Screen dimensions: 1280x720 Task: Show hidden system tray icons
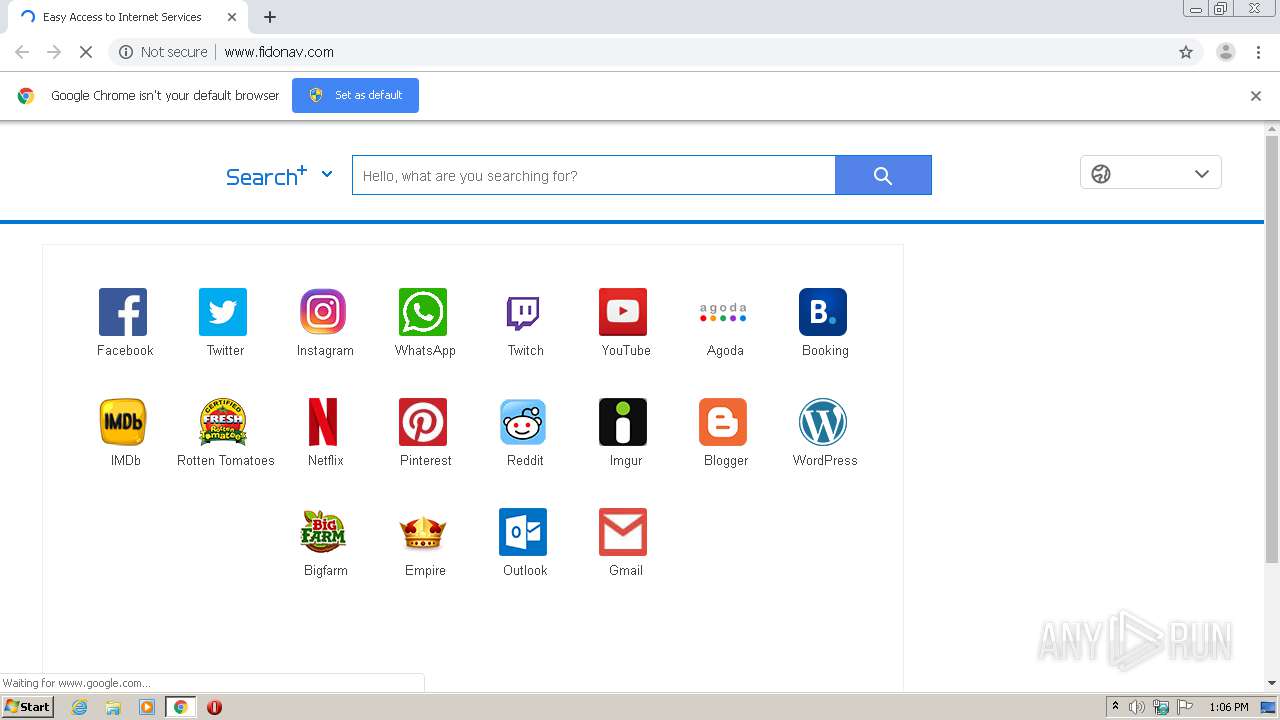pos(1115,706)
